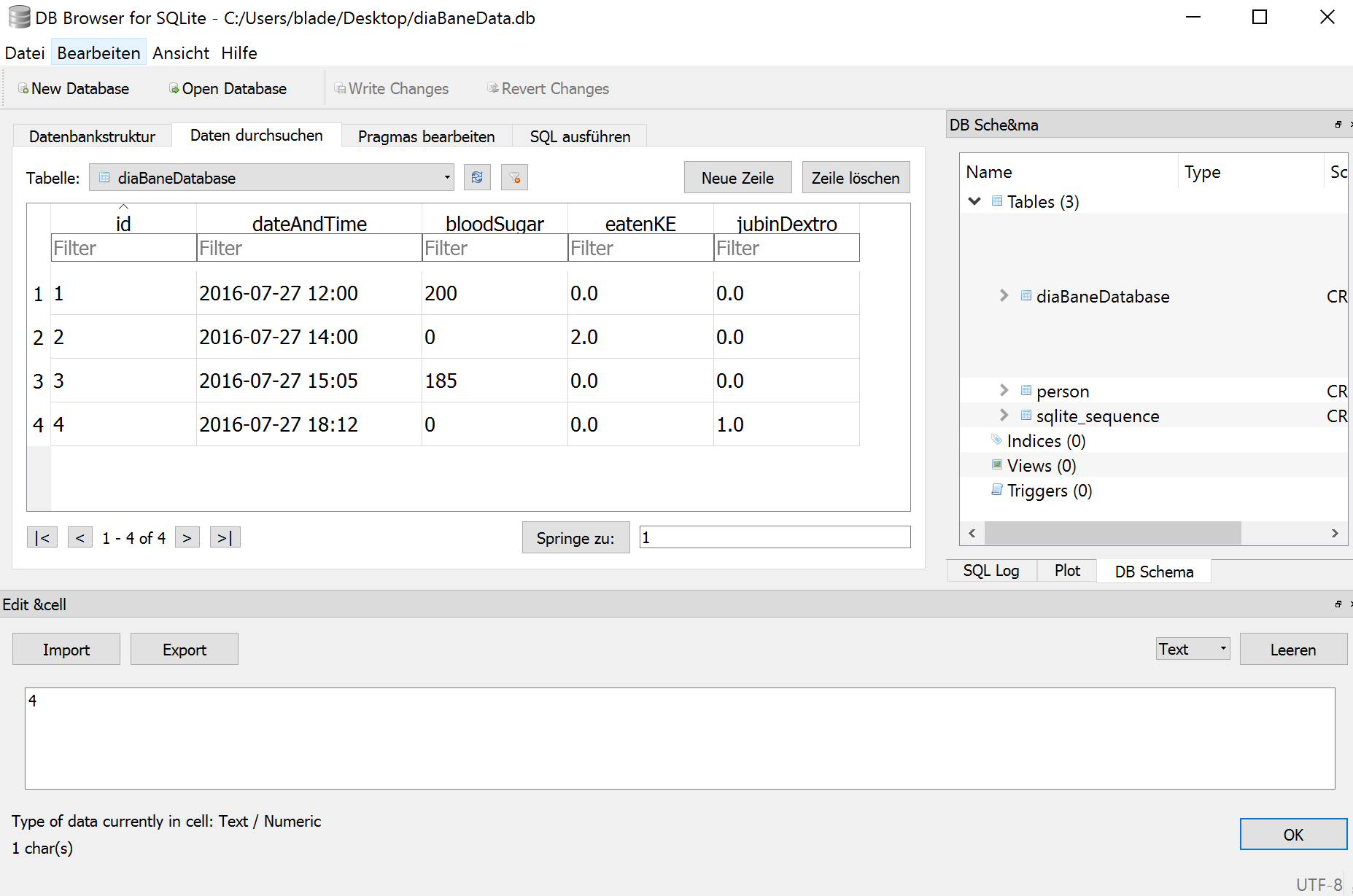Click DB Browser app icon in title bar
Image resolution: width=1353 pixels, height=896 pixels.
[19, 17]
